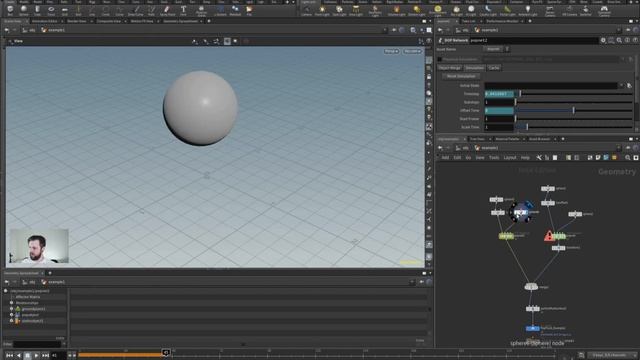Select the File shelf tool
The image size is (640, 360).
click(x=249, y=10)
